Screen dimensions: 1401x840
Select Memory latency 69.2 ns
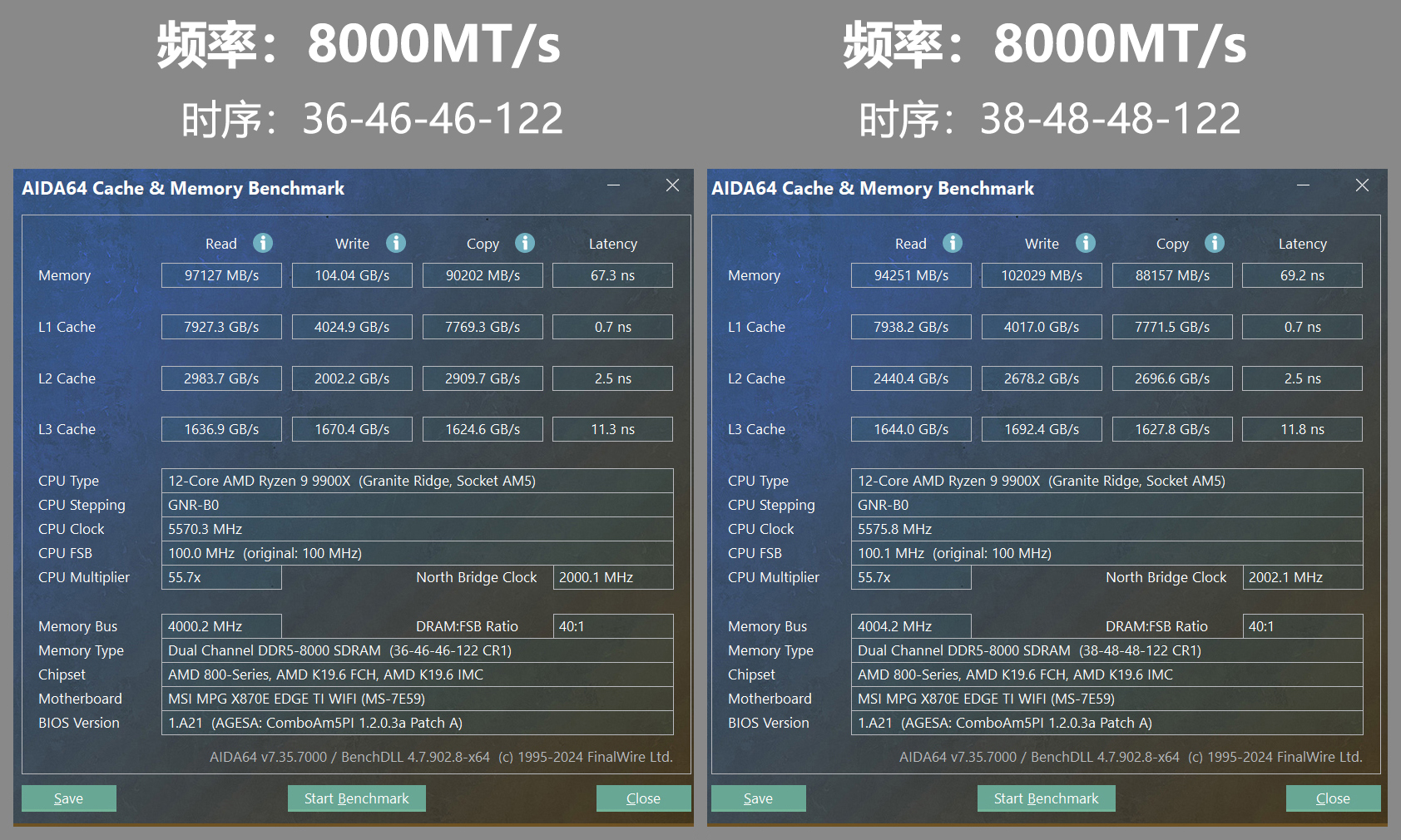(x=1303, y=275)
